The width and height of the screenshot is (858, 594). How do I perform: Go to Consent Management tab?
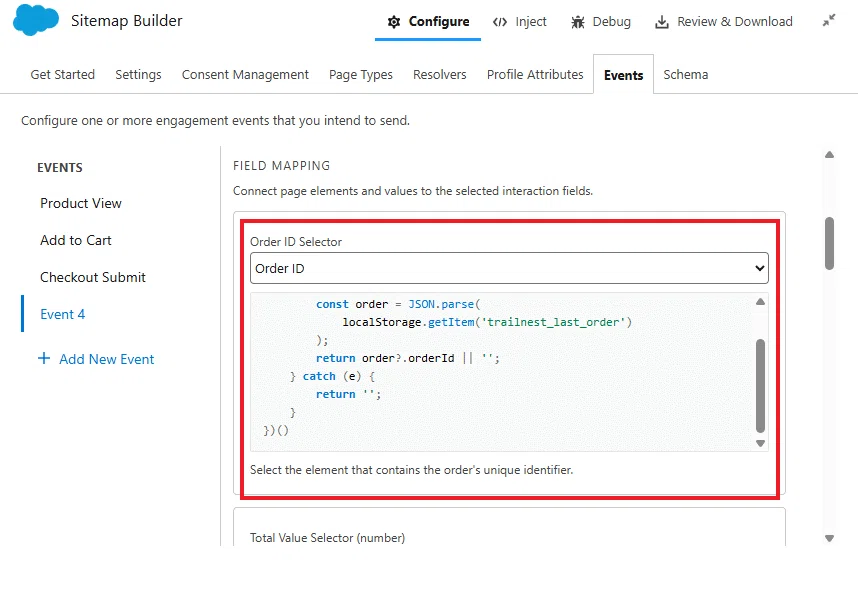click(x=245, y=74)
